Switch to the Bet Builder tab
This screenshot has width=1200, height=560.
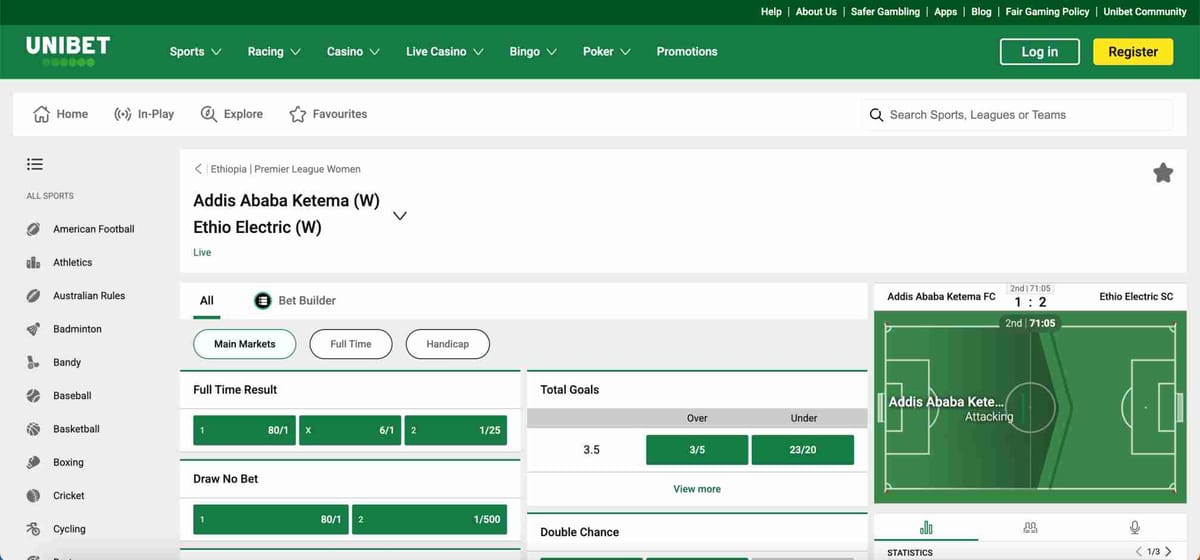295,300
